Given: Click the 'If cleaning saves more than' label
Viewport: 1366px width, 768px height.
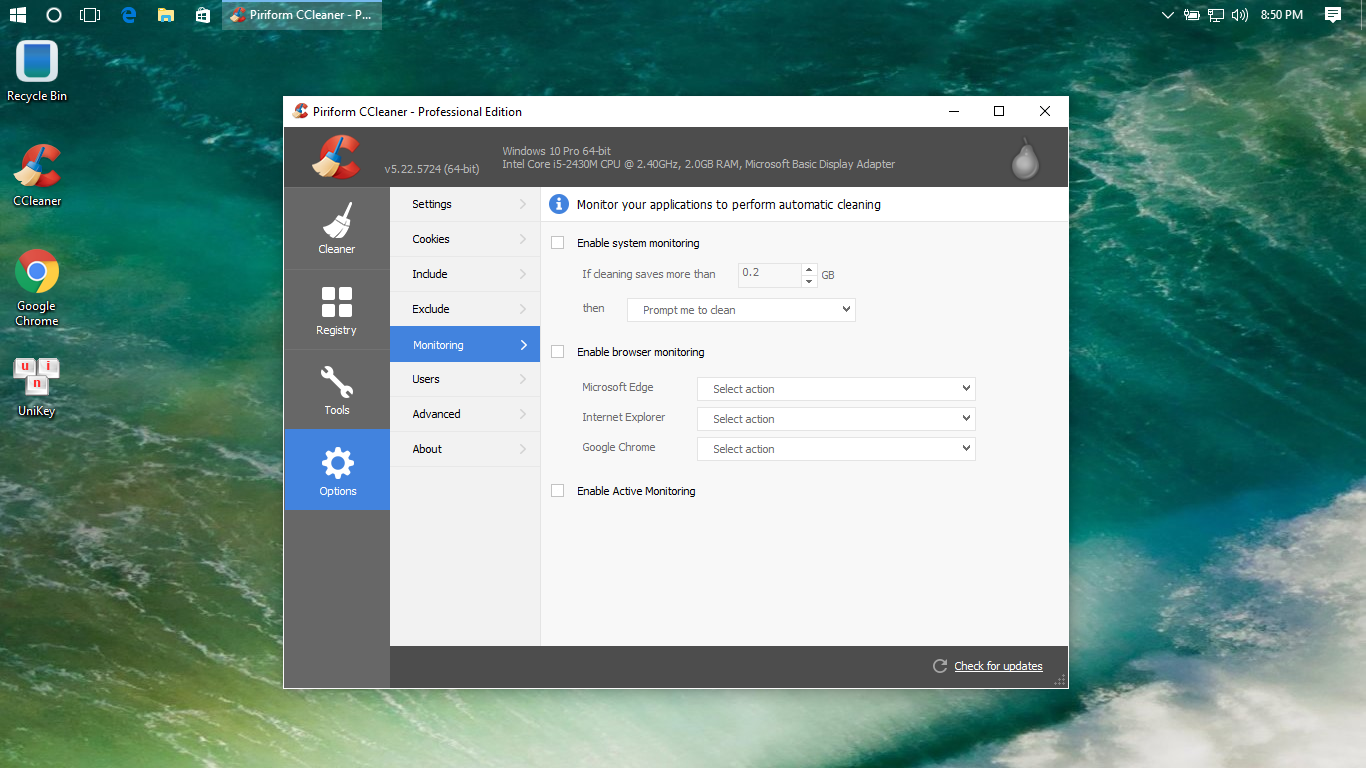Looking at the screenshot, I should (x=649, y=274).
